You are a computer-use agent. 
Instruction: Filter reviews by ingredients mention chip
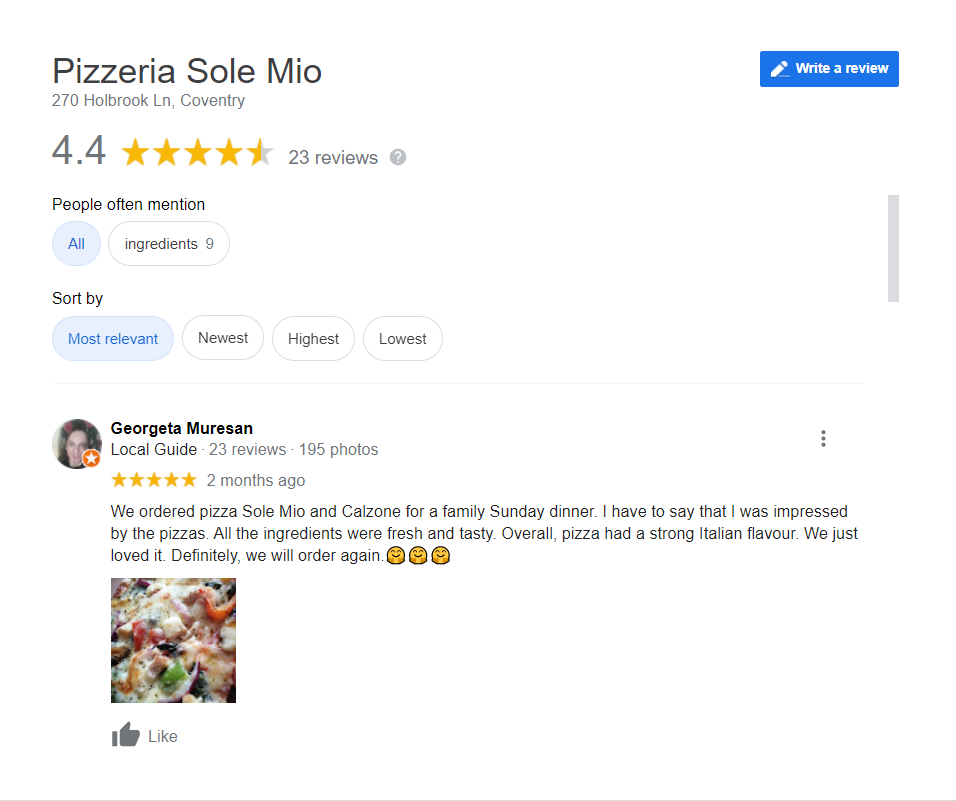(169, 244)
